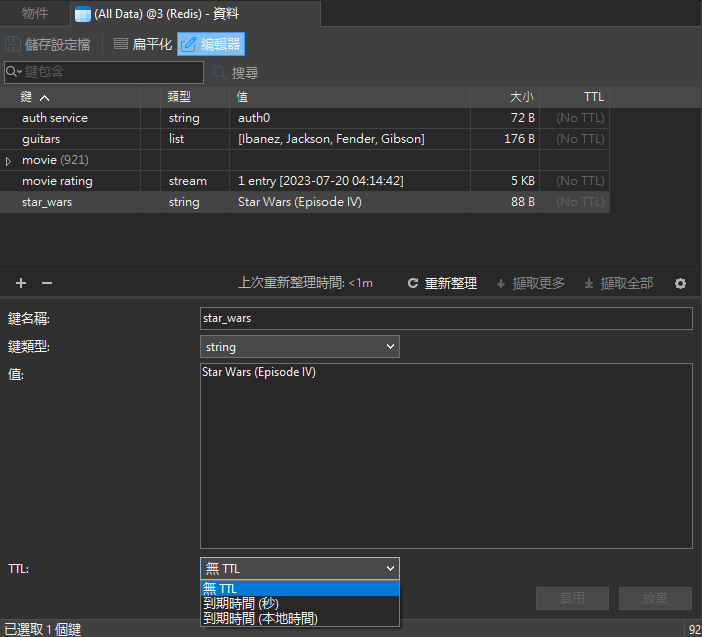
Task: Sort by the 鍵 column header
Action: click(x=70, y=97)
